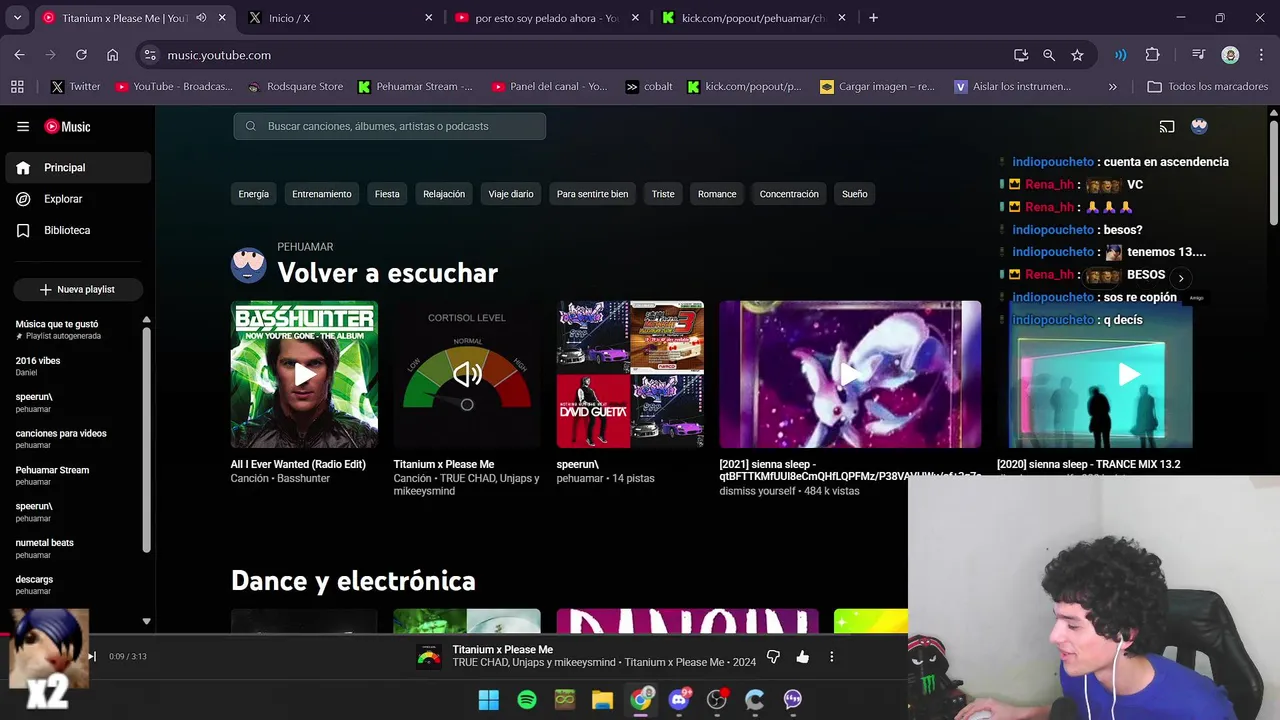Expand the chat overlay chevron next to BESOS
Viewport: 1280px width, 720px height.
[1181, 278]
